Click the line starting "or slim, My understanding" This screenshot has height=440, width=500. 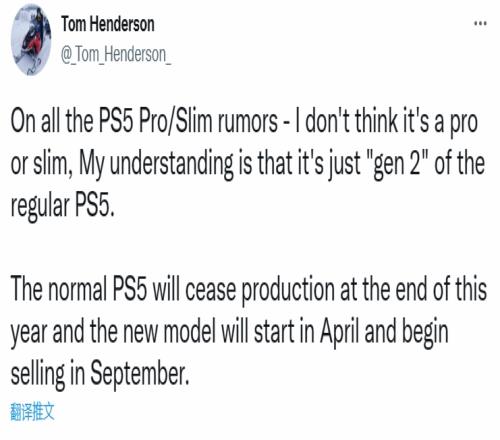[247, 165]
